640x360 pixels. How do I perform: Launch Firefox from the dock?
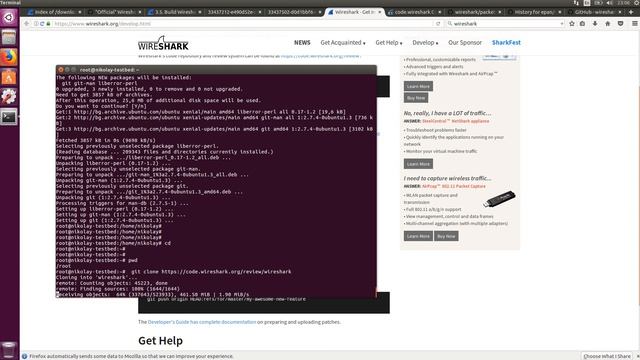coord(9,57)
